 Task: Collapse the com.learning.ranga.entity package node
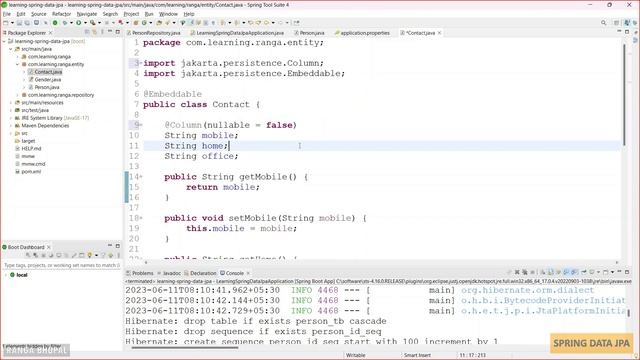click(18, 64)
